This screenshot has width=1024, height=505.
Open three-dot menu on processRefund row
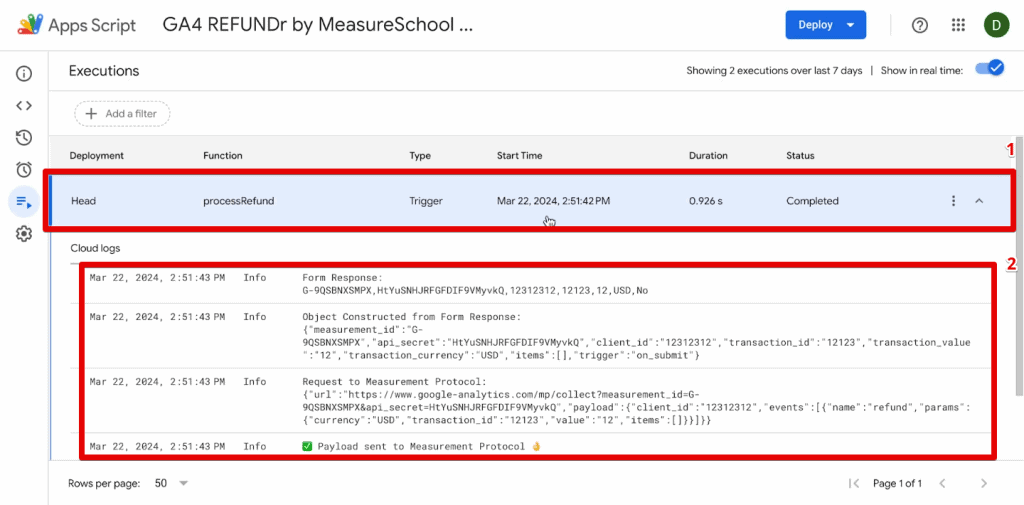pos(953,201)
